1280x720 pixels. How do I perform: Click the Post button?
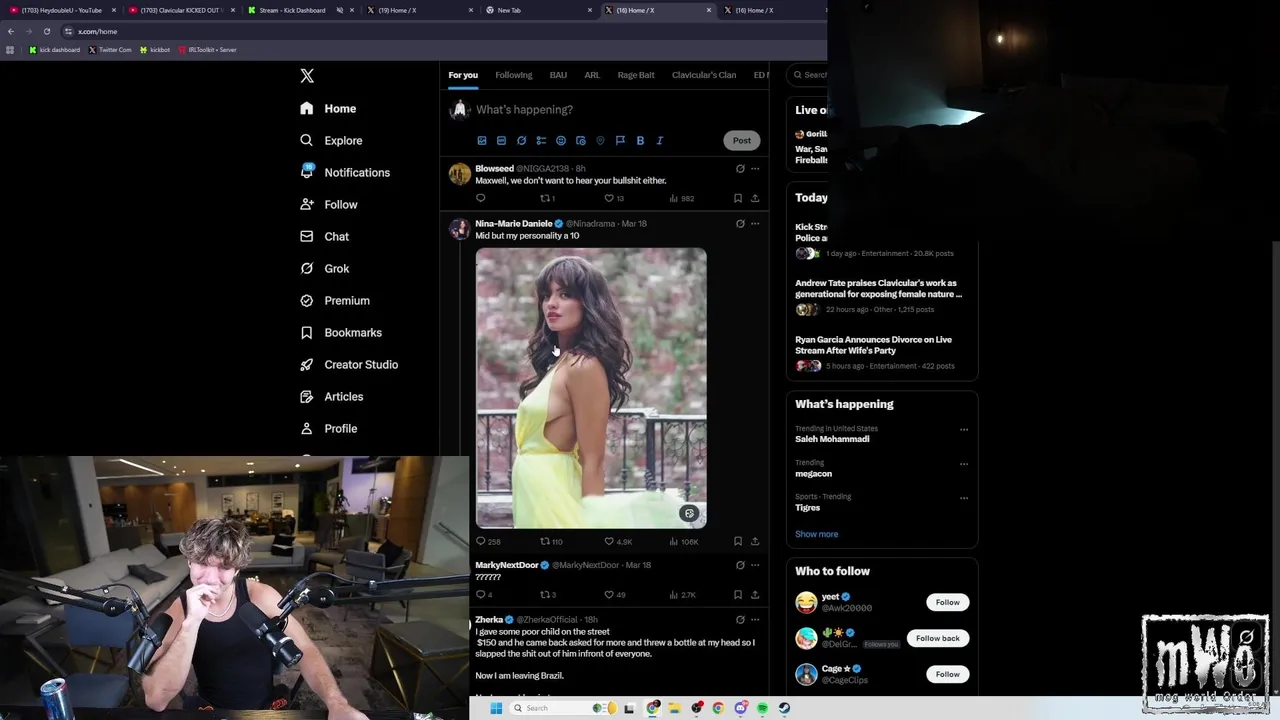(x=741, y=141)
